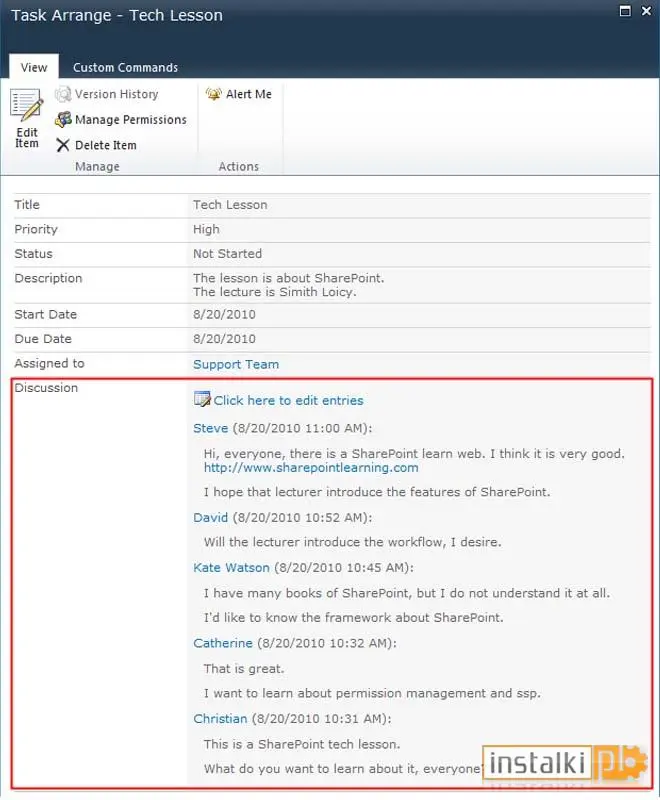Viewport: 660px width, 800px height.
Task: Open Steve's profile link
Action: 210,428
